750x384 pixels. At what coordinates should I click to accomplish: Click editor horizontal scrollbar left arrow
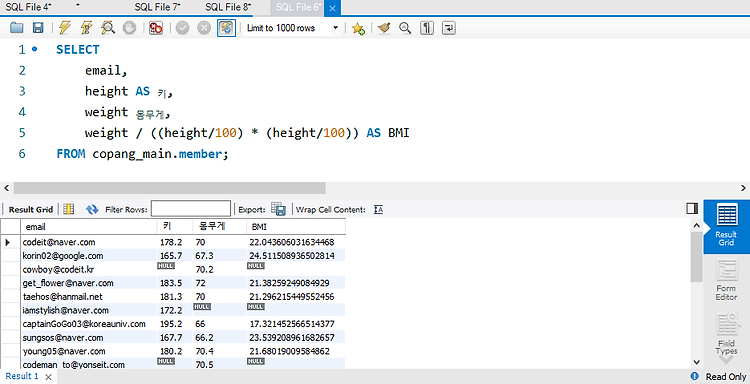[6, 188]
